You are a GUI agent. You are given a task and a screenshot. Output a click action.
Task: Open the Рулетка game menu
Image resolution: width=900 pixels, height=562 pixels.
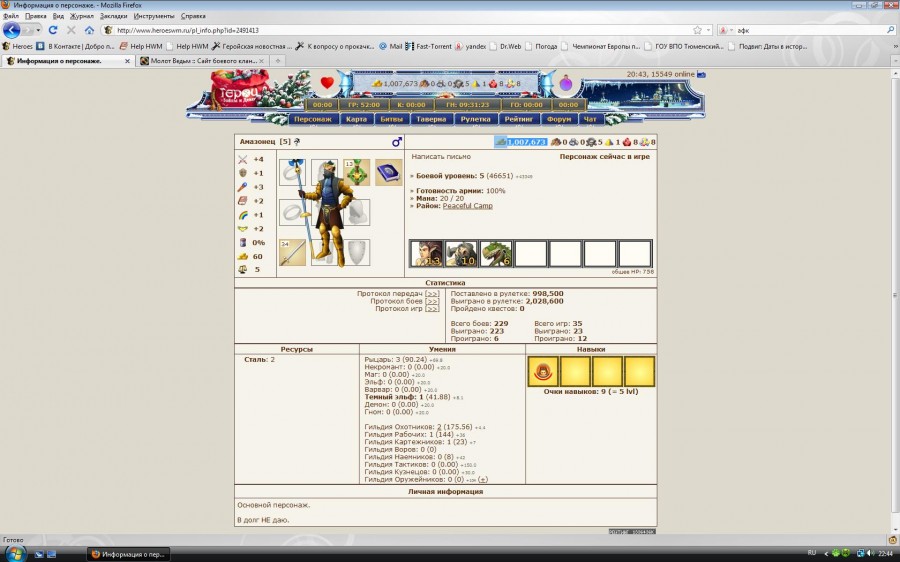pyautogui.click(x=475, y=119)
